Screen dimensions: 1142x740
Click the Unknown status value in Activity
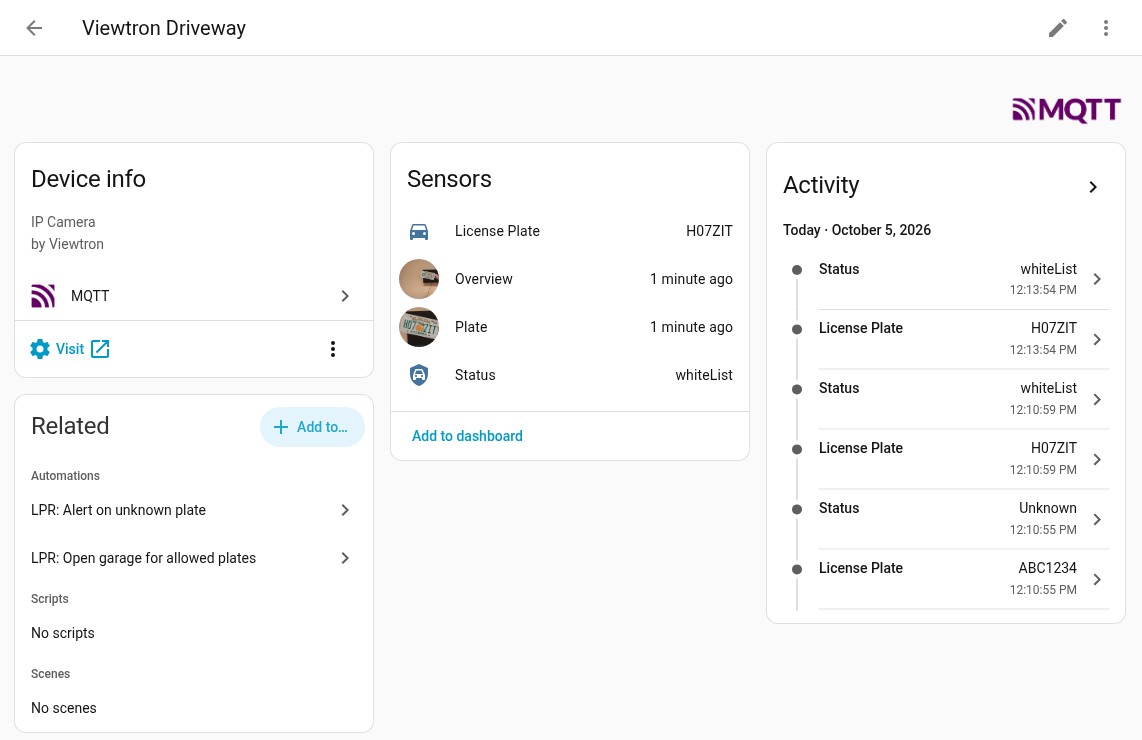(1047, 508)
